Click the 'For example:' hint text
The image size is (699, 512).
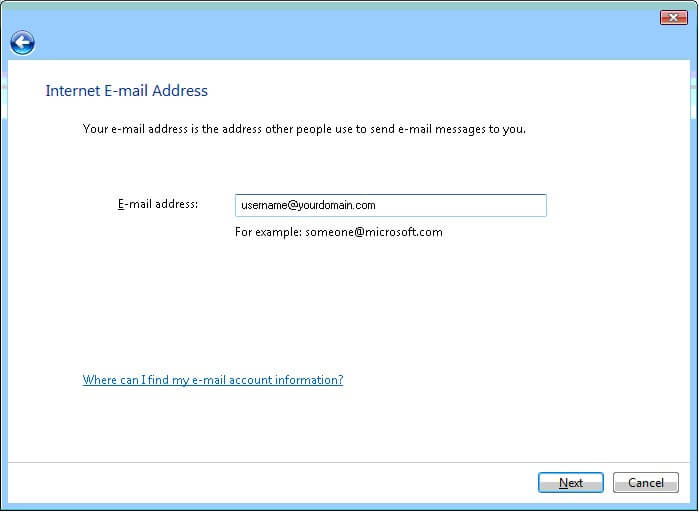coord(268,232)
